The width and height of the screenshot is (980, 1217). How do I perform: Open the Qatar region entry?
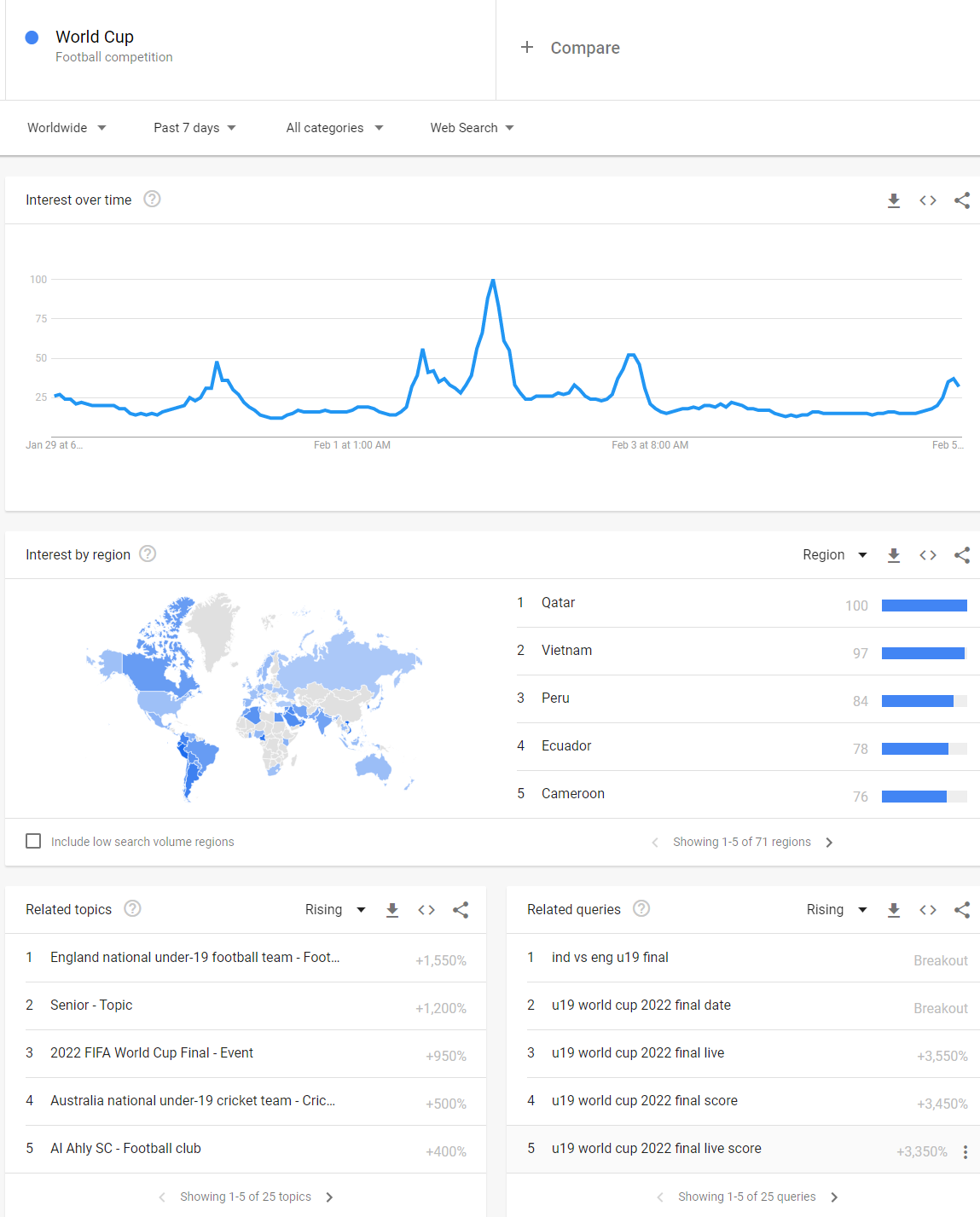[x=558, y=603]
